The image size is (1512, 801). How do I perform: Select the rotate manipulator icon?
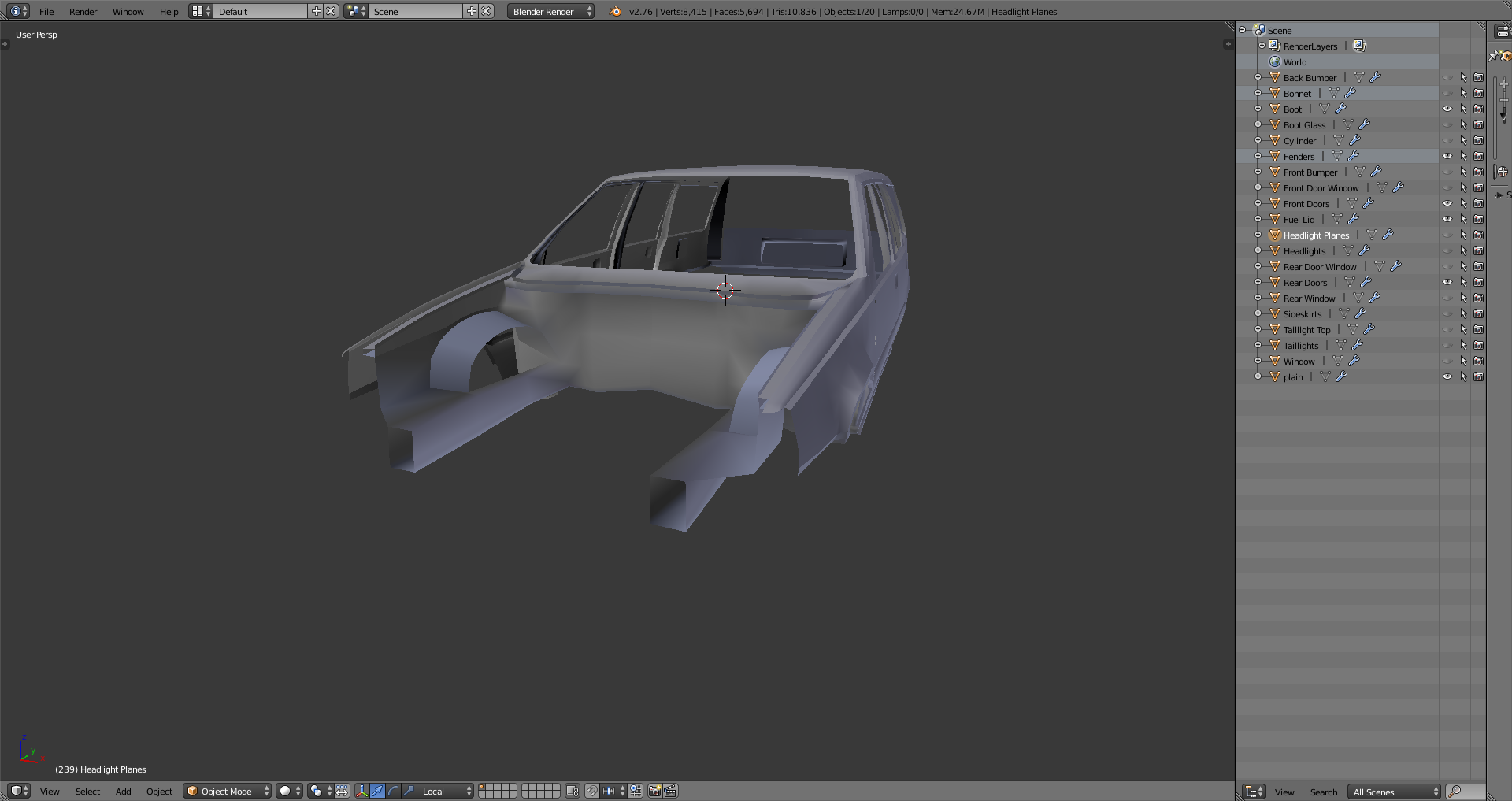[x=393, y=791]
